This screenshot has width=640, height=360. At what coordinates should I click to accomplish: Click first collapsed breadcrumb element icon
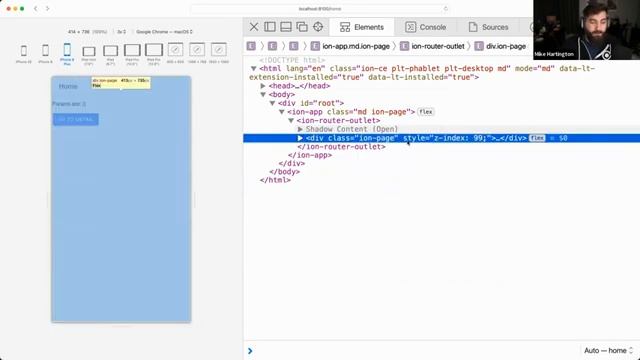(251, 46)
